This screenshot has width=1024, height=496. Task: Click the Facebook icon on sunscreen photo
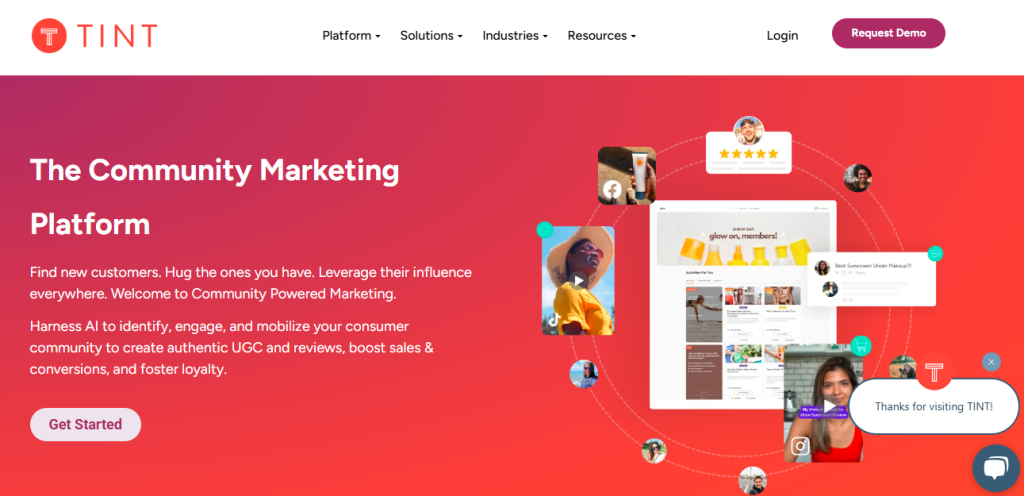[612, 189]
